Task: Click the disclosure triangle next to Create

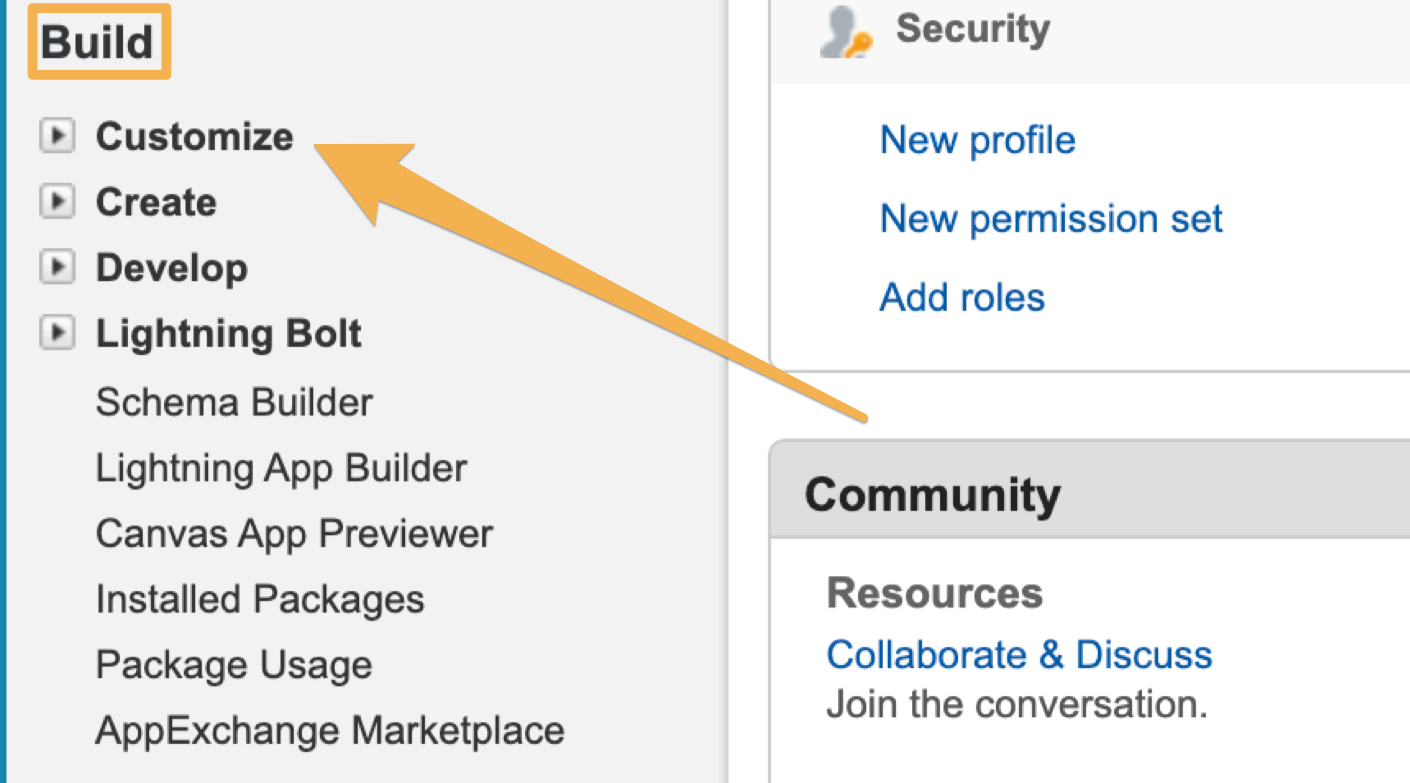Action: point(57,201)
